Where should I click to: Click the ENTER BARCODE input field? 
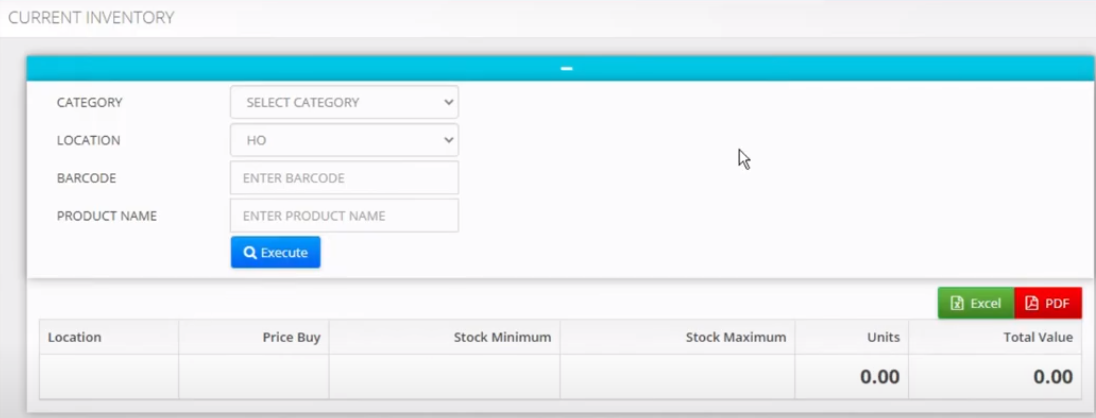(x=344, y=178)
